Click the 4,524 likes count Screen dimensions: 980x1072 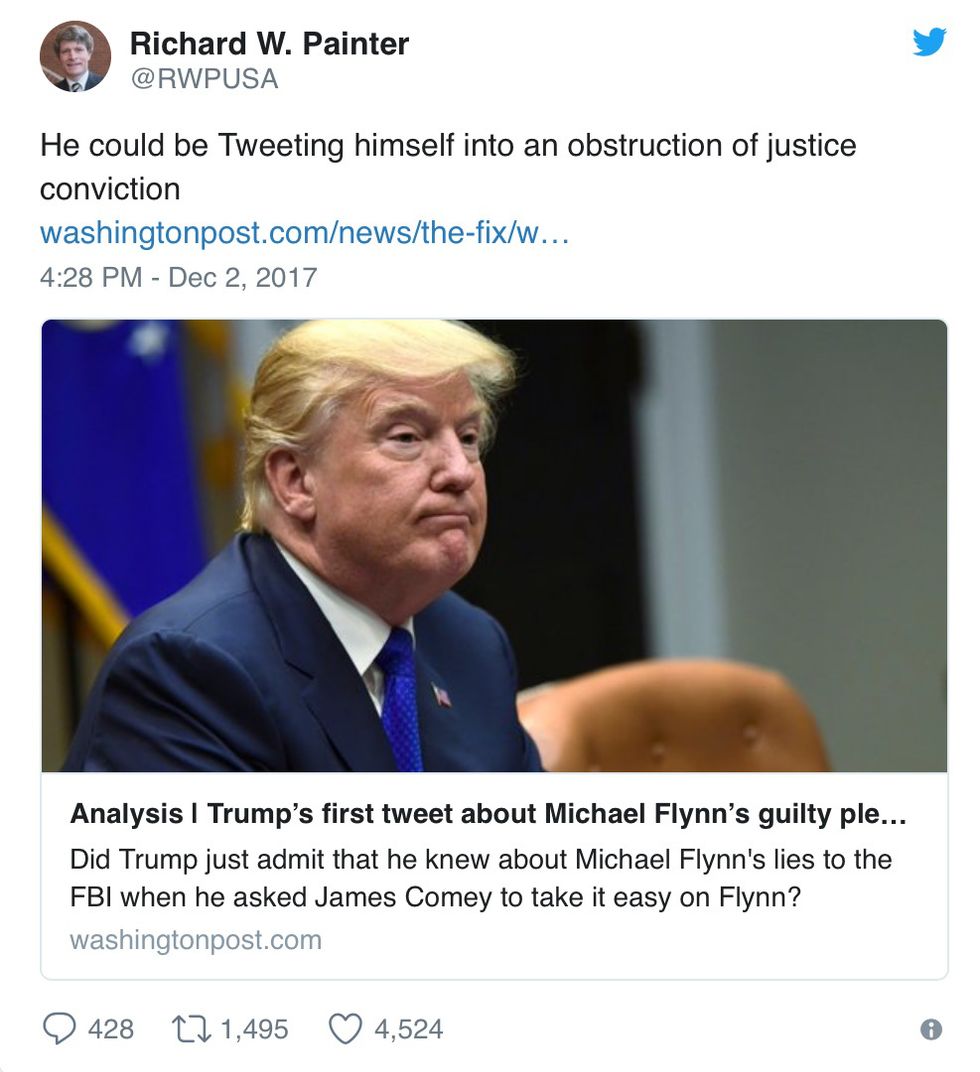click(408, 1028)
